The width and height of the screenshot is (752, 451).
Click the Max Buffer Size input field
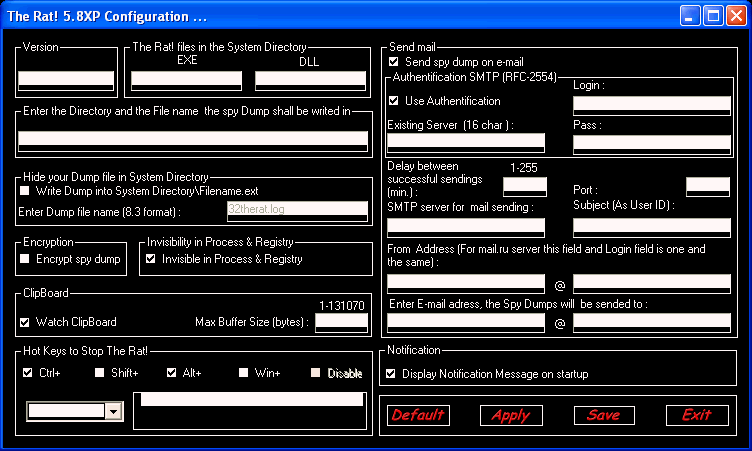[341, 322]
